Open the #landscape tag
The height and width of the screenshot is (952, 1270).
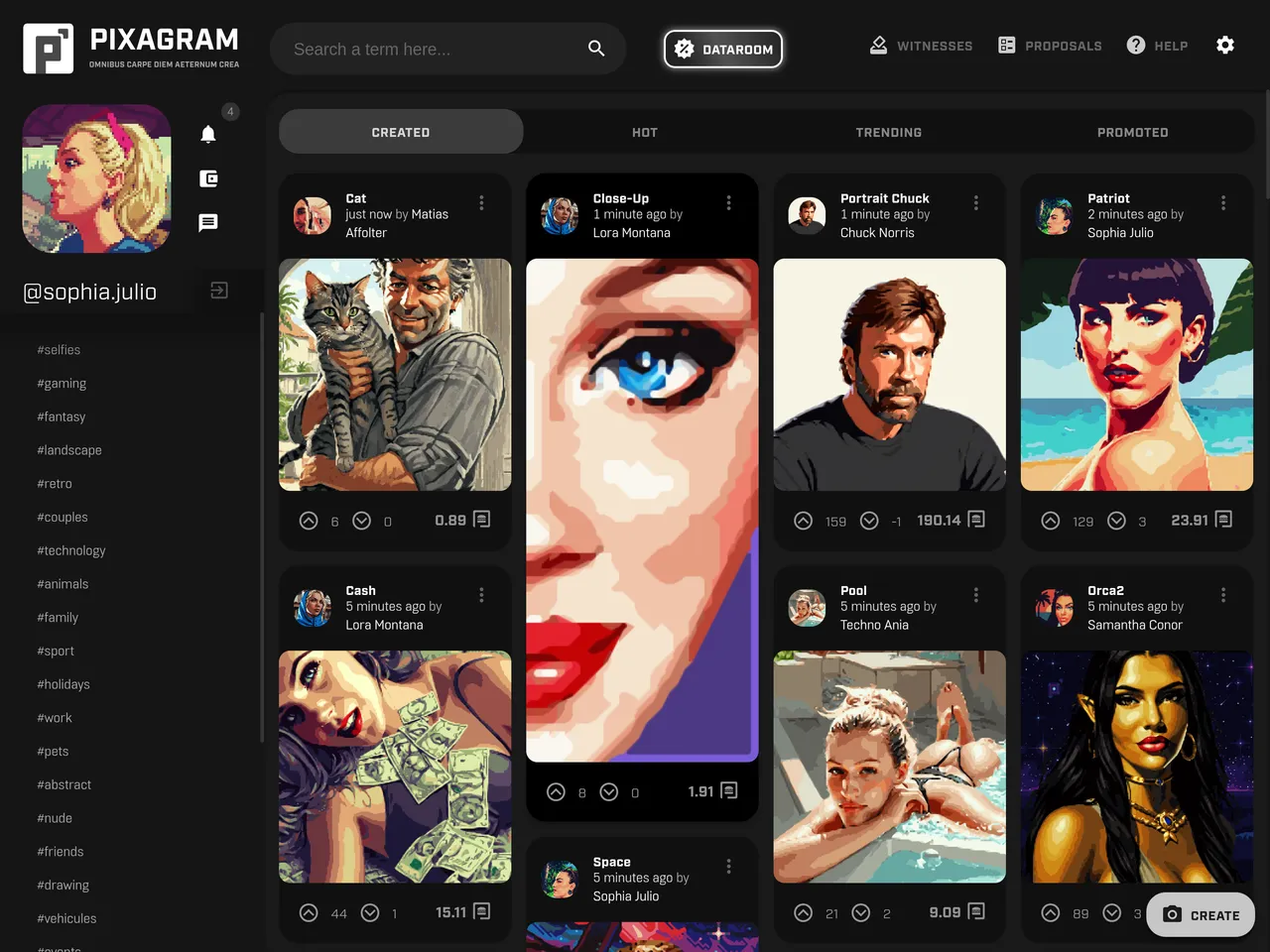point(69,450)
